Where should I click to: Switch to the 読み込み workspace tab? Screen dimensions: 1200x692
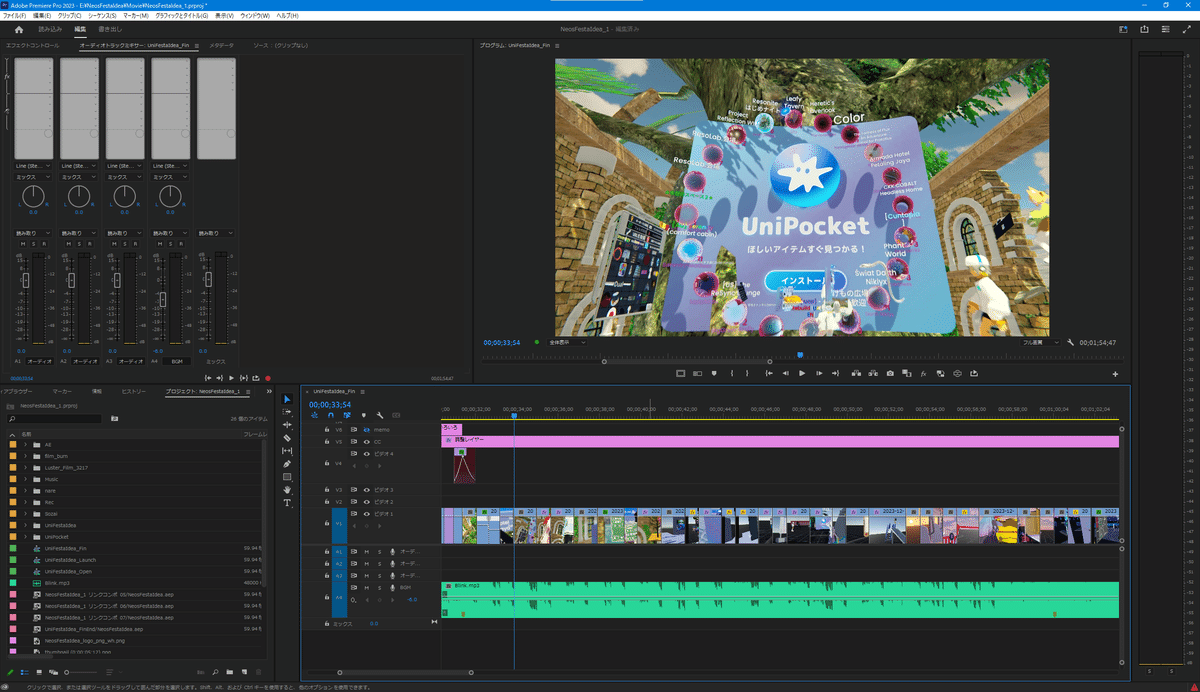(49, 30)
